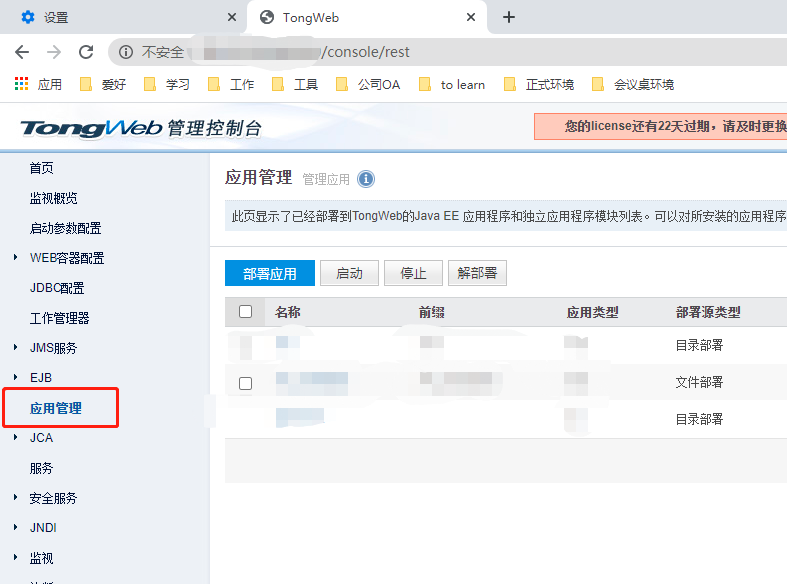The image size is (787, 584).
Task: Open 服务 in the sidebar
Action: click(x=41, y=468)
